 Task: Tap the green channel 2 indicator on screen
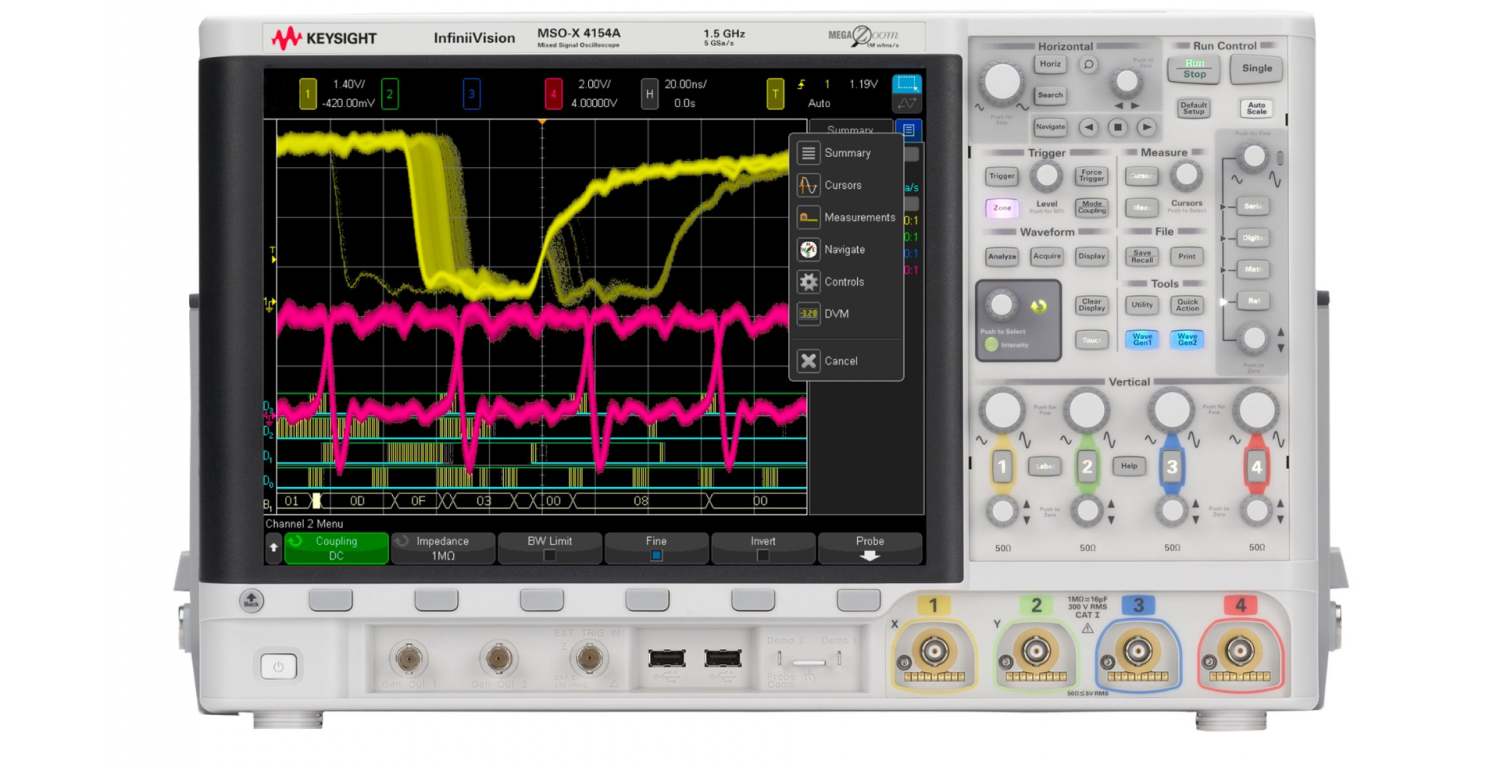coord(390,94)
